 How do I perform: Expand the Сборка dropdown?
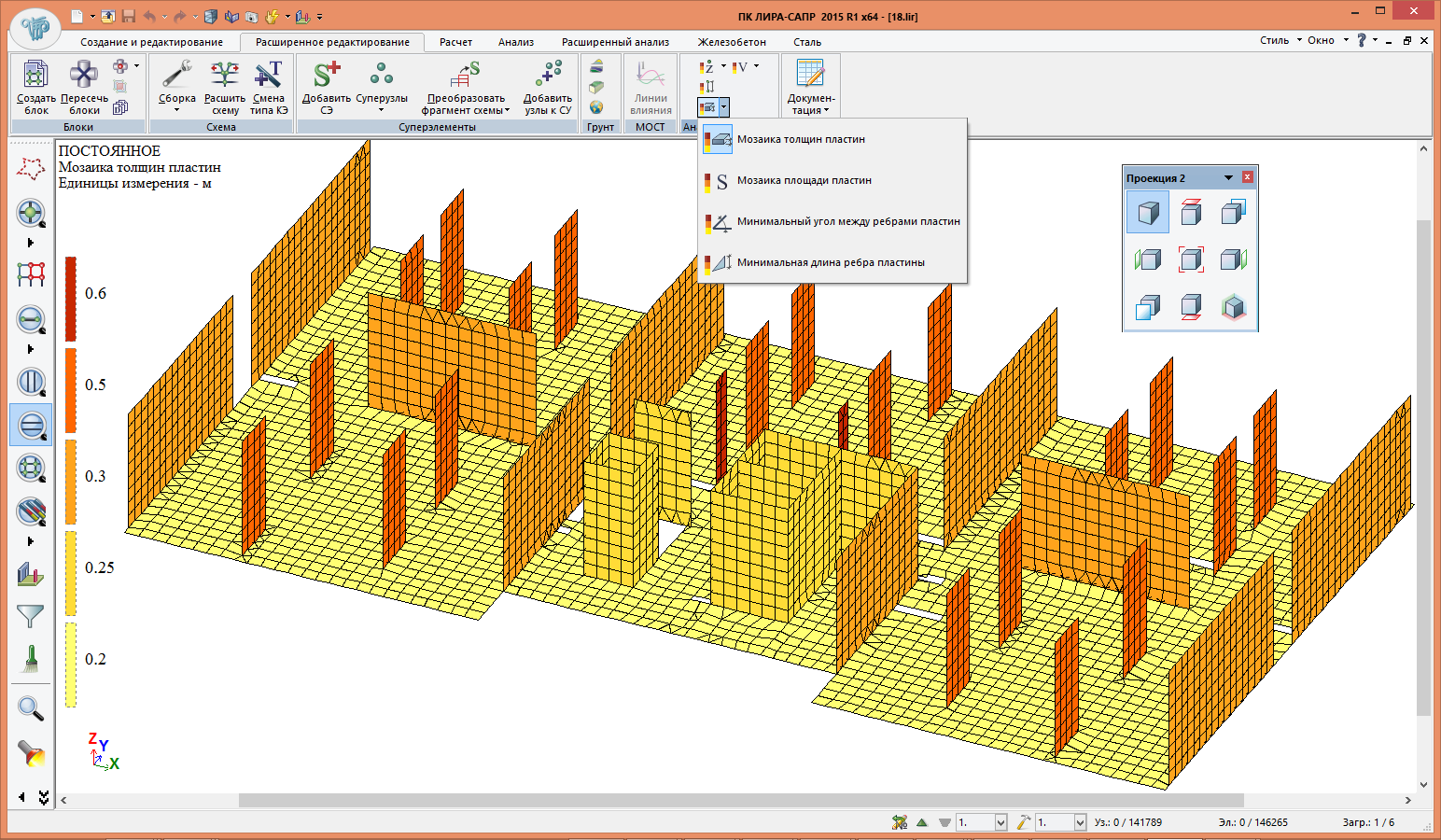176,110
